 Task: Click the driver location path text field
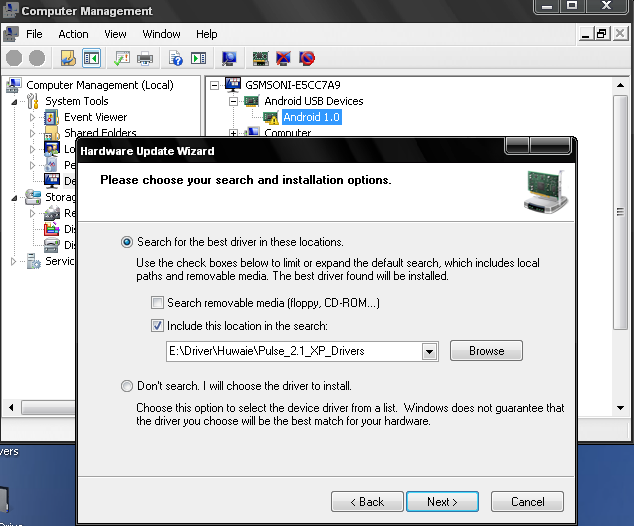(293, 351)
